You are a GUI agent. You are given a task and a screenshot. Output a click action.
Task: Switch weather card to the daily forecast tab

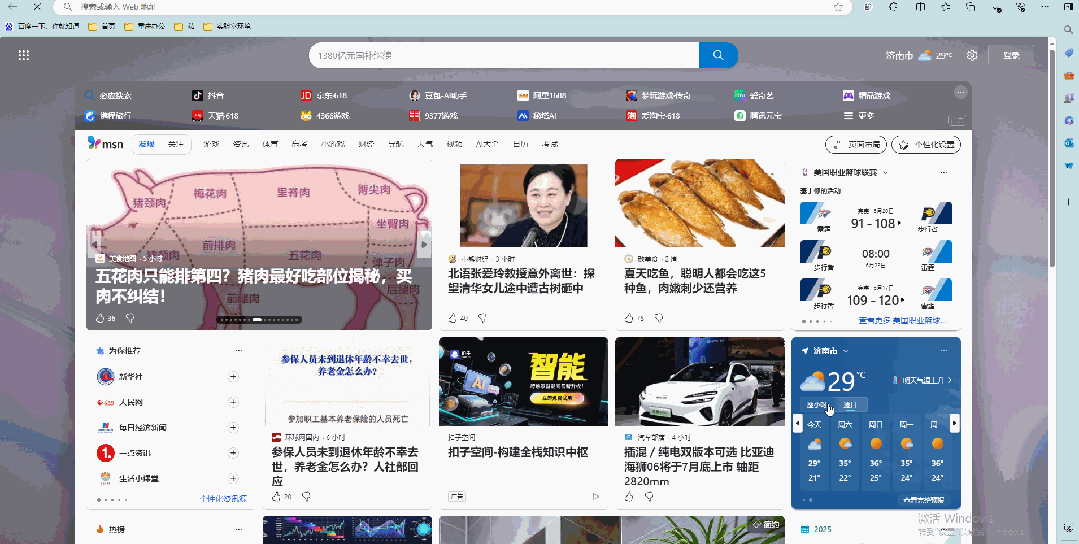point(851,405)
